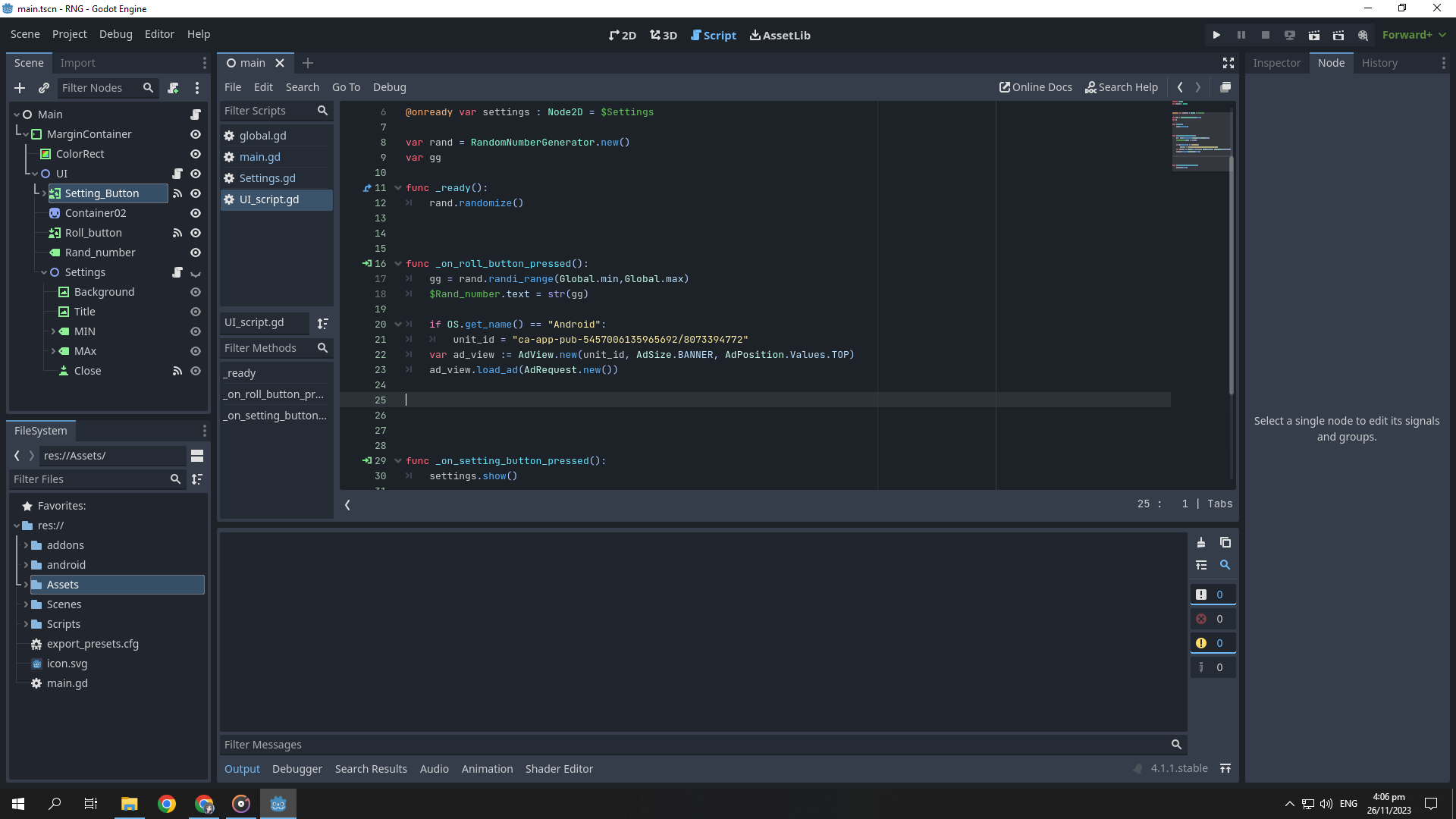Toggle visibility of MarginContainer
This screenshot has height=819, width=1456.
pyautogui.click(x=196, y=134)
